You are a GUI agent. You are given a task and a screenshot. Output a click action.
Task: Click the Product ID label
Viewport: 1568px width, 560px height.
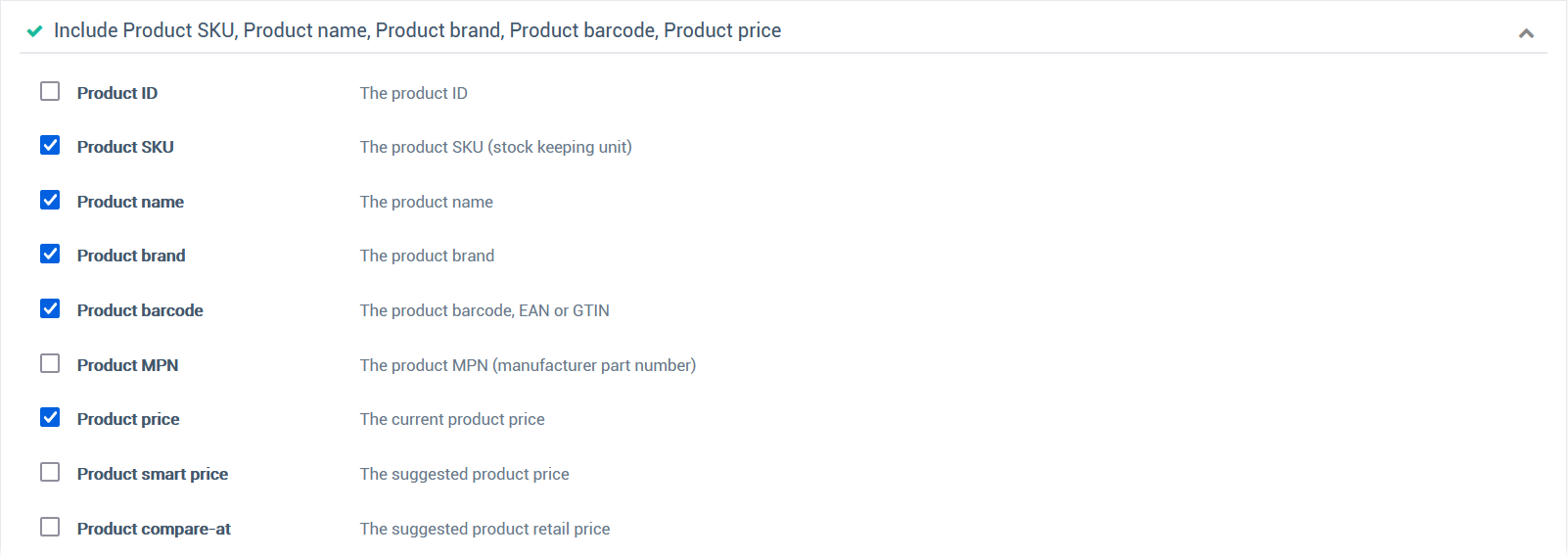point(117,93)
